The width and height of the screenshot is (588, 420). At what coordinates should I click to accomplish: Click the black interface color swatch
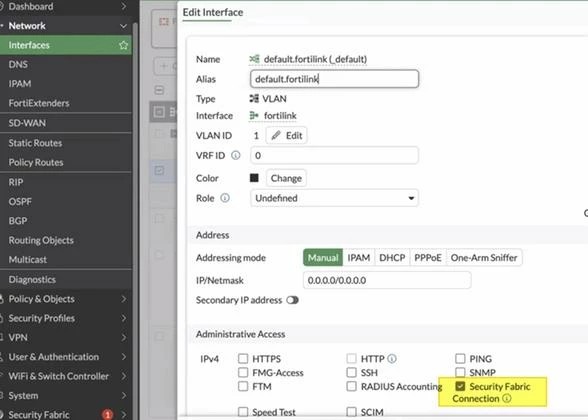(x=254, y=178)
